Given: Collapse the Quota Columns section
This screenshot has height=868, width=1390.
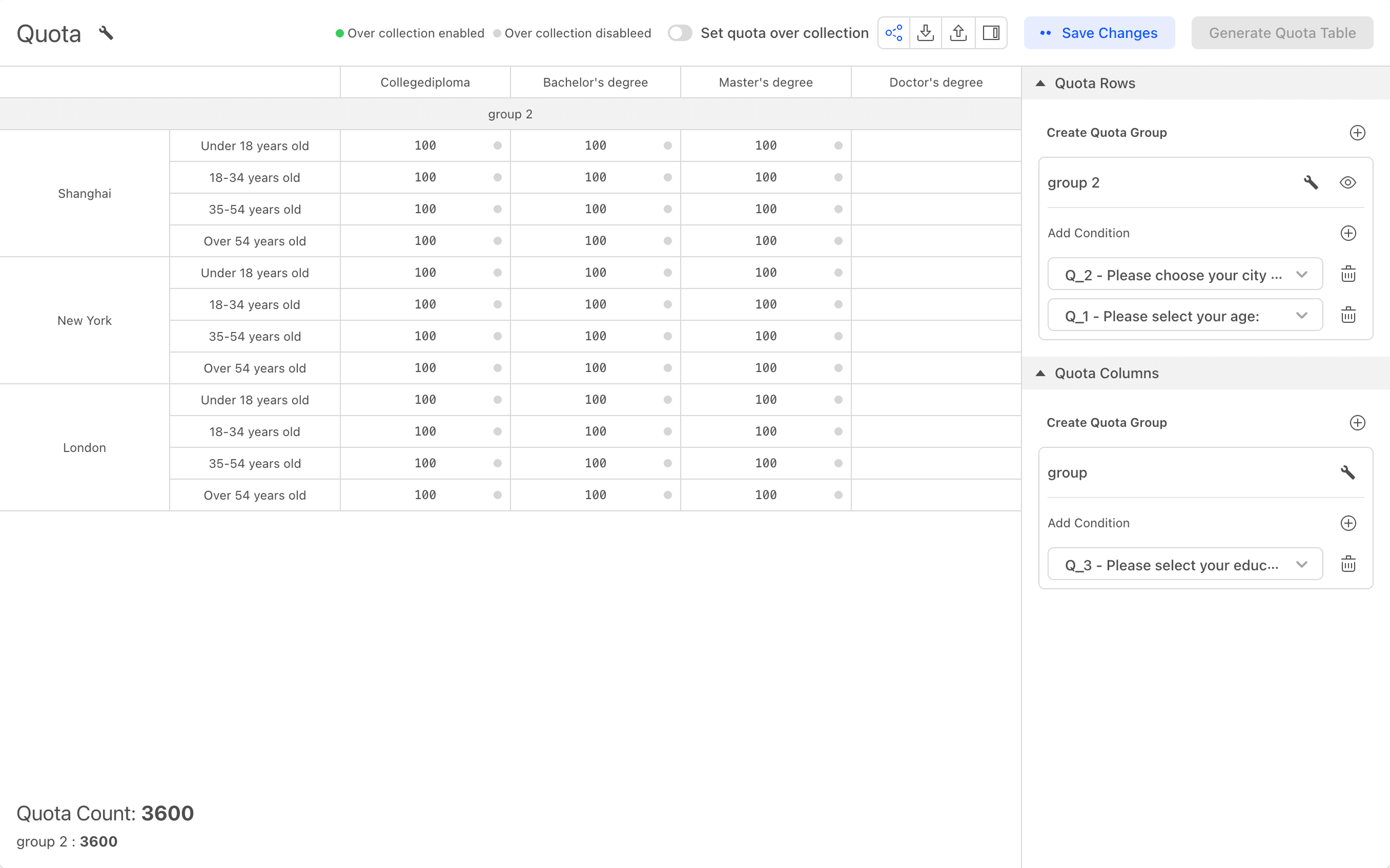Looking at the screenshot, I should point(1040,373).
